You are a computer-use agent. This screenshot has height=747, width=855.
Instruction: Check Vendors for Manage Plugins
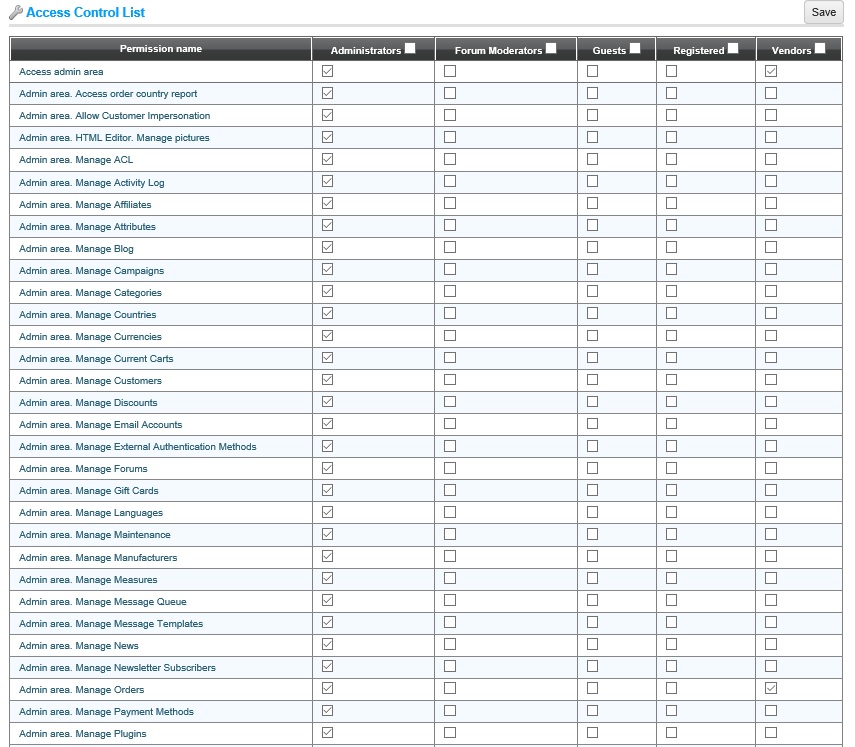pos(770,732)
